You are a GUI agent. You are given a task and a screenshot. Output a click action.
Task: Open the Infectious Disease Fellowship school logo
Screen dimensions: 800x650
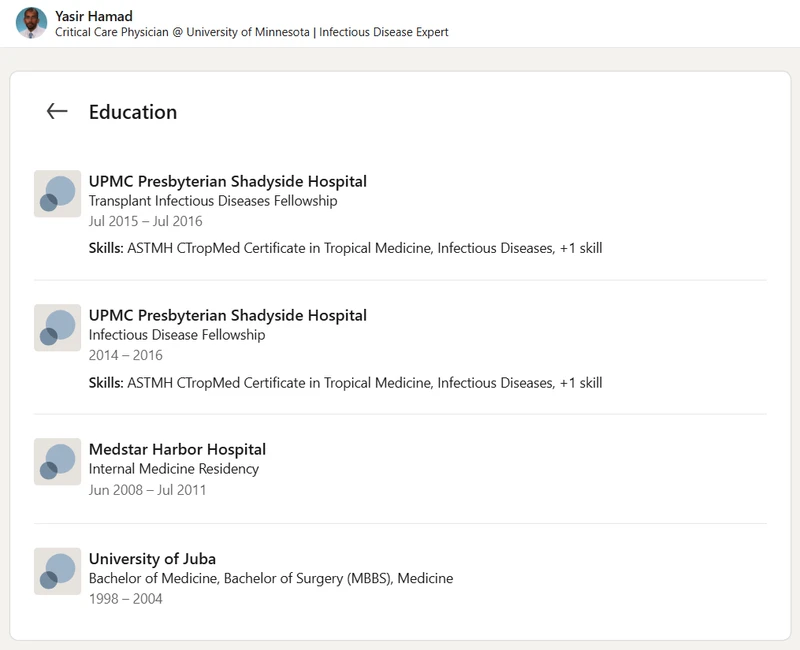coord(58,328)
